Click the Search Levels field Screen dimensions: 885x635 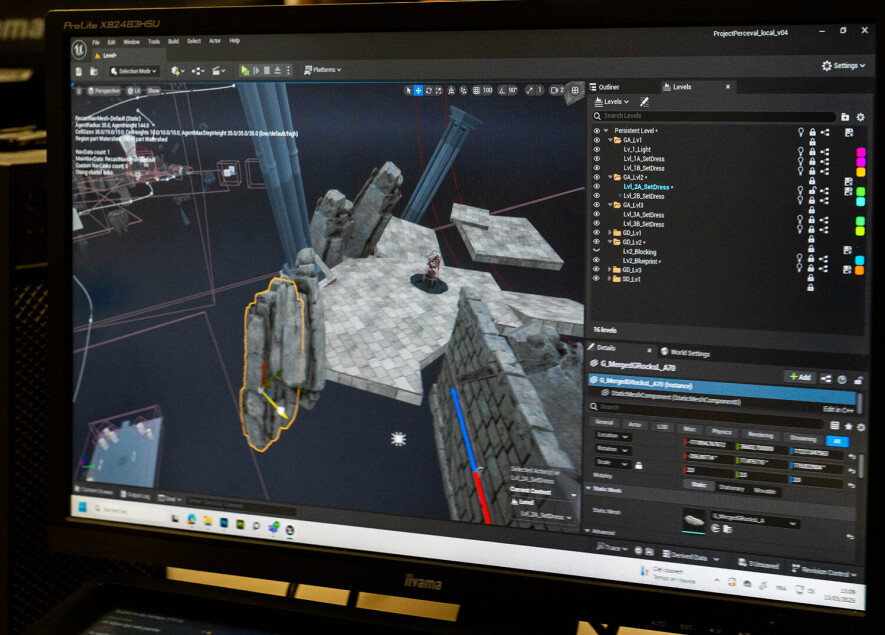pyautogui.click(x=714, y=116)
